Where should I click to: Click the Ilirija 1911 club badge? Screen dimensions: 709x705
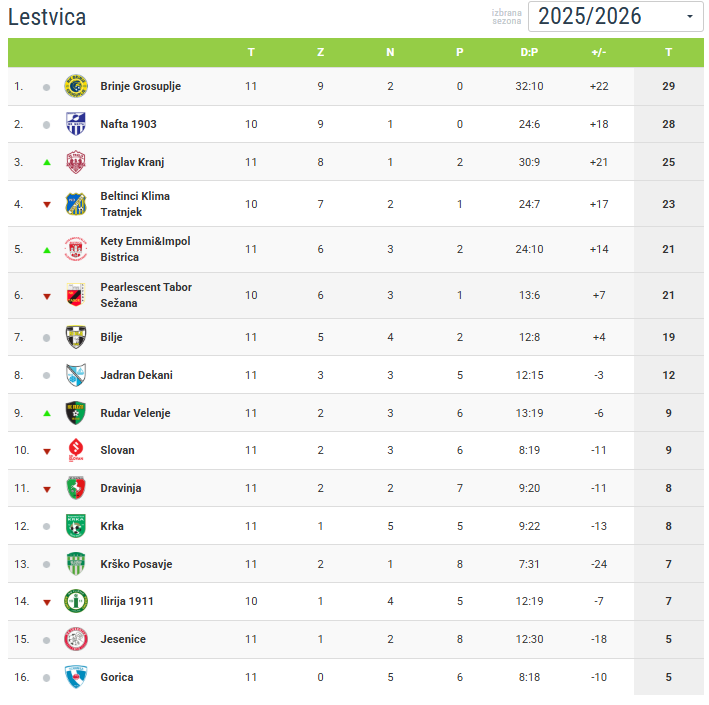(76, 601)
